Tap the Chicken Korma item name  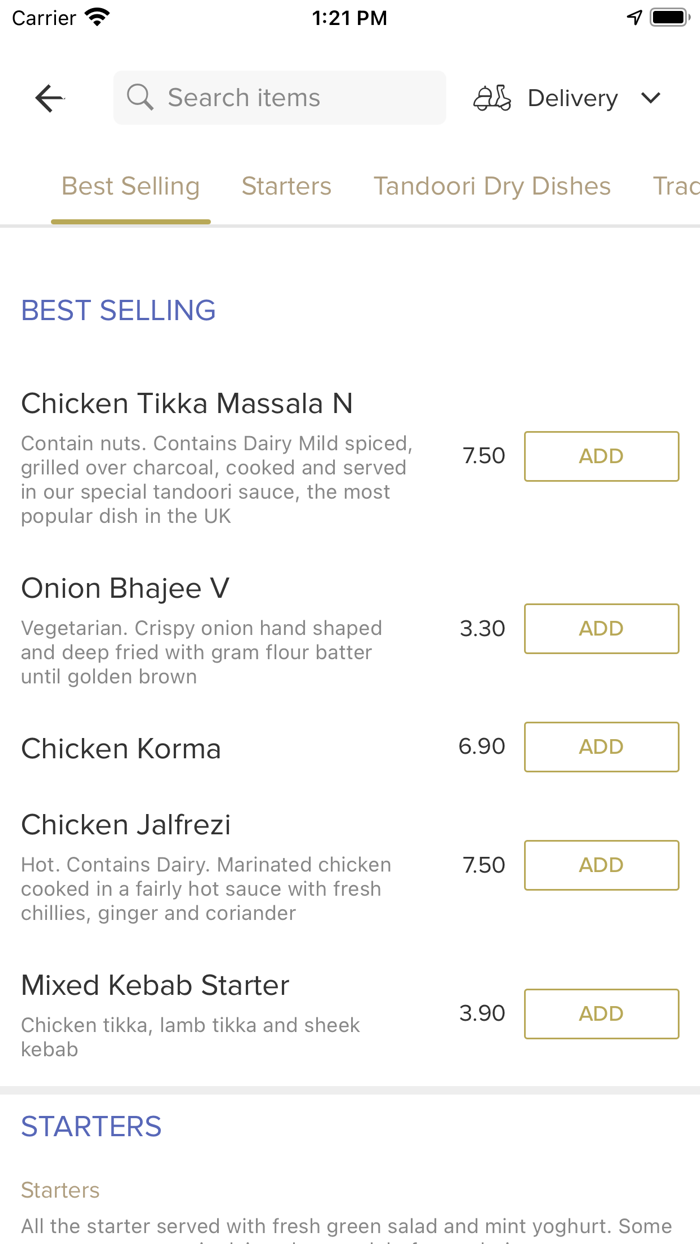tap(121, 748)
